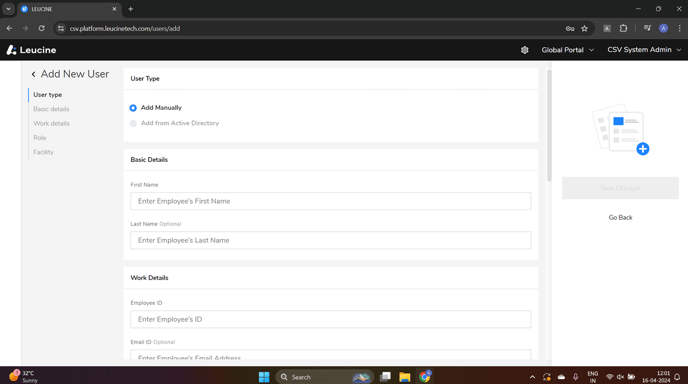This screenshot has height=384, width=688.
Task: Open Task View on taskbar
Action: (385, 377)
